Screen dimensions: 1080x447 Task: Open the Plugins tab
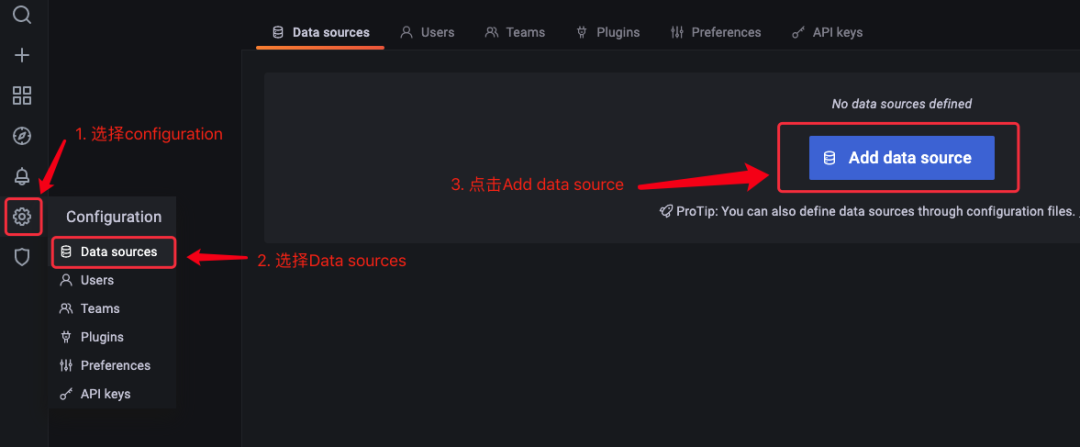pos(608,32)
